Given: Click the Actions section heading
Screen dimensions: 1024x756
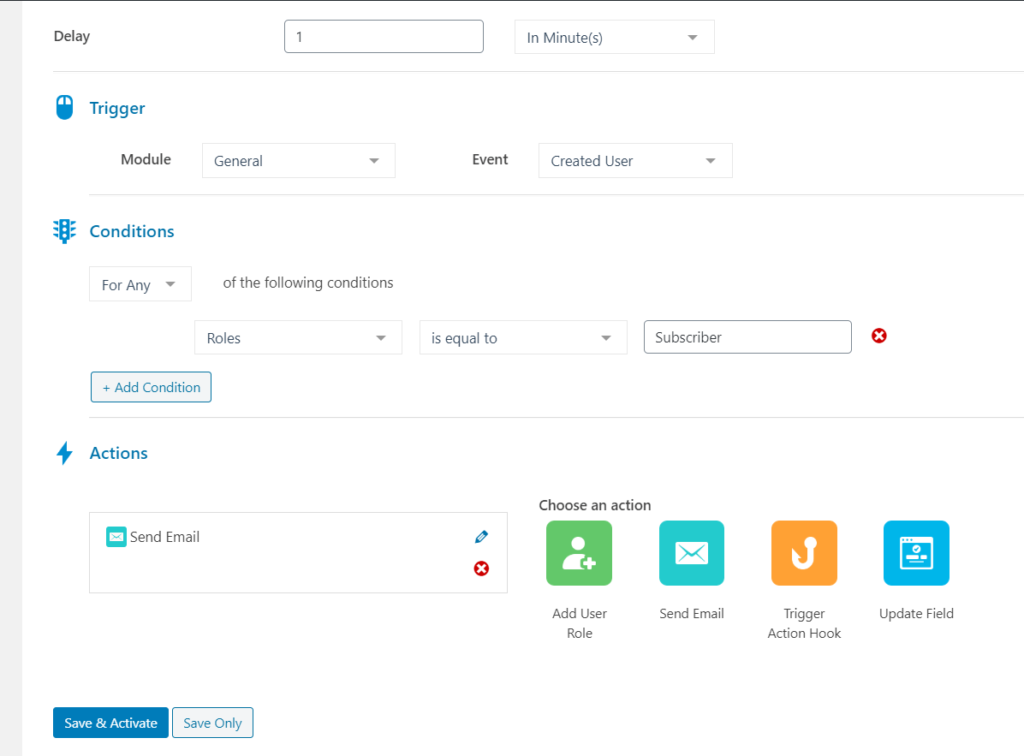Looking at the screenshot, I should pos(118,453).
